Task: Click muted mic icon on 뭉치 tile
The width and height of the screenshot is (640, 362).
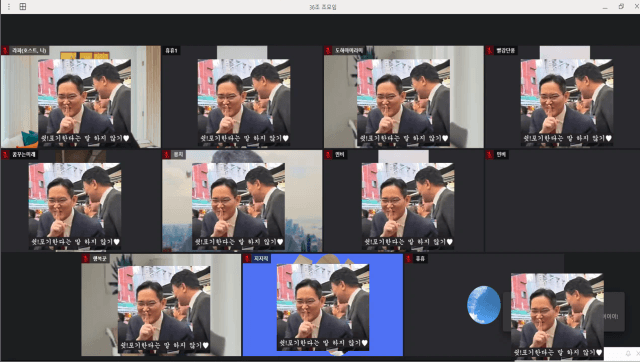Action: point(166,155)
